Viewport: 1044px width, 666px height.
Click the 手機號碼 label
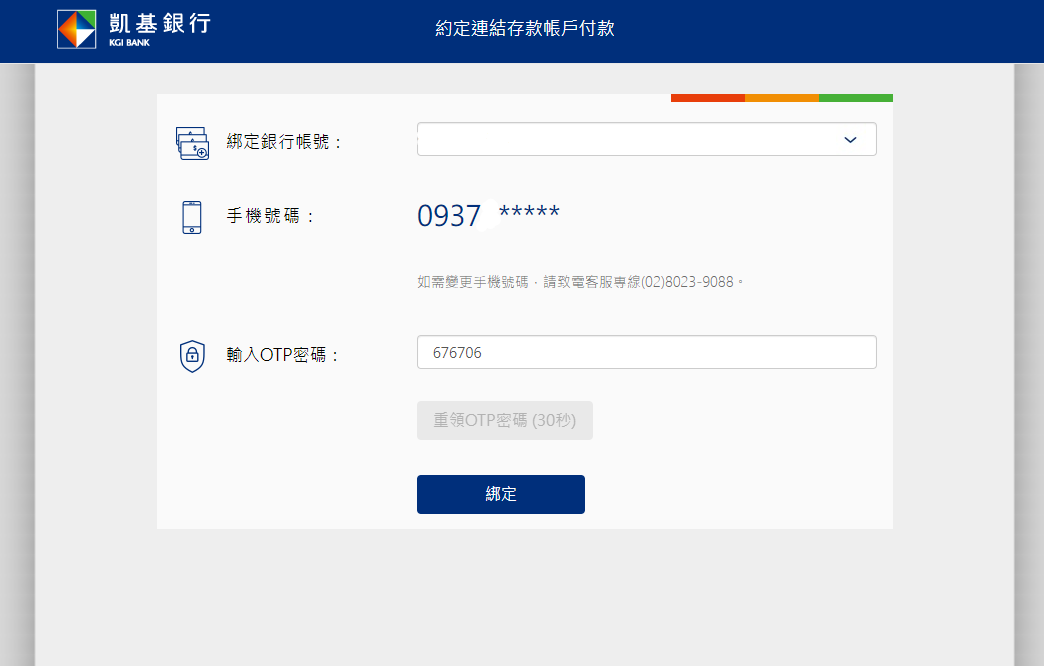[x=270, y=216]
